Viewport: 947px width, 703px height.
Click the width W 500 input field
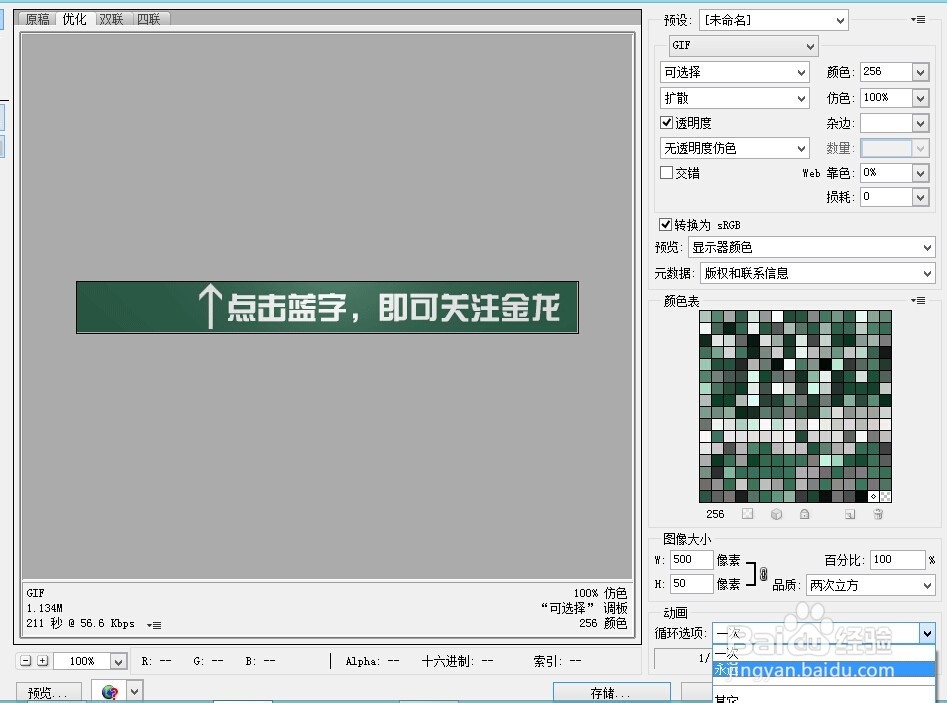coord(692,559)
